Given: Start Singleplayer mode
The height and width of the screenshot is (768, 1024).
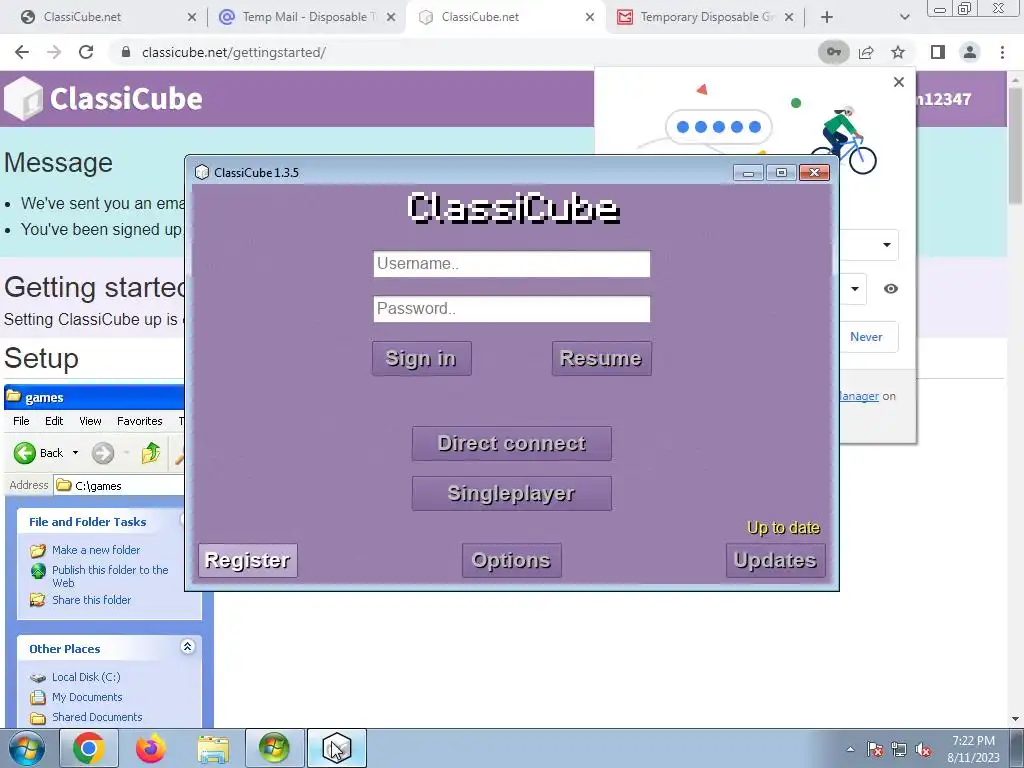Looking at the screenshot, I should click(511, 493).
